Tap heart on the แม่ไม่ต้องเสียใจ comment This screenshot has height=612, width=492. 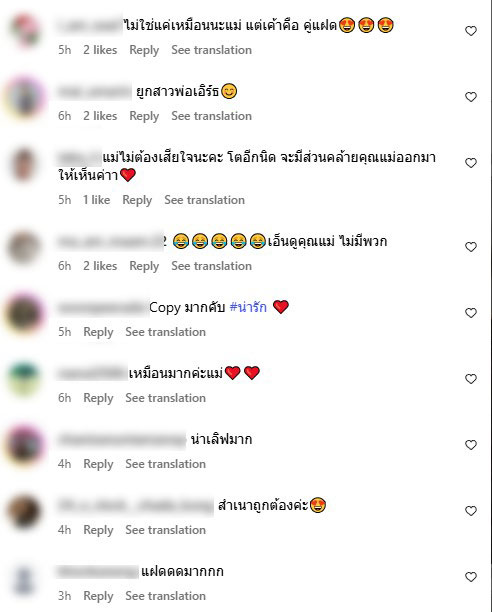point(471,163)
